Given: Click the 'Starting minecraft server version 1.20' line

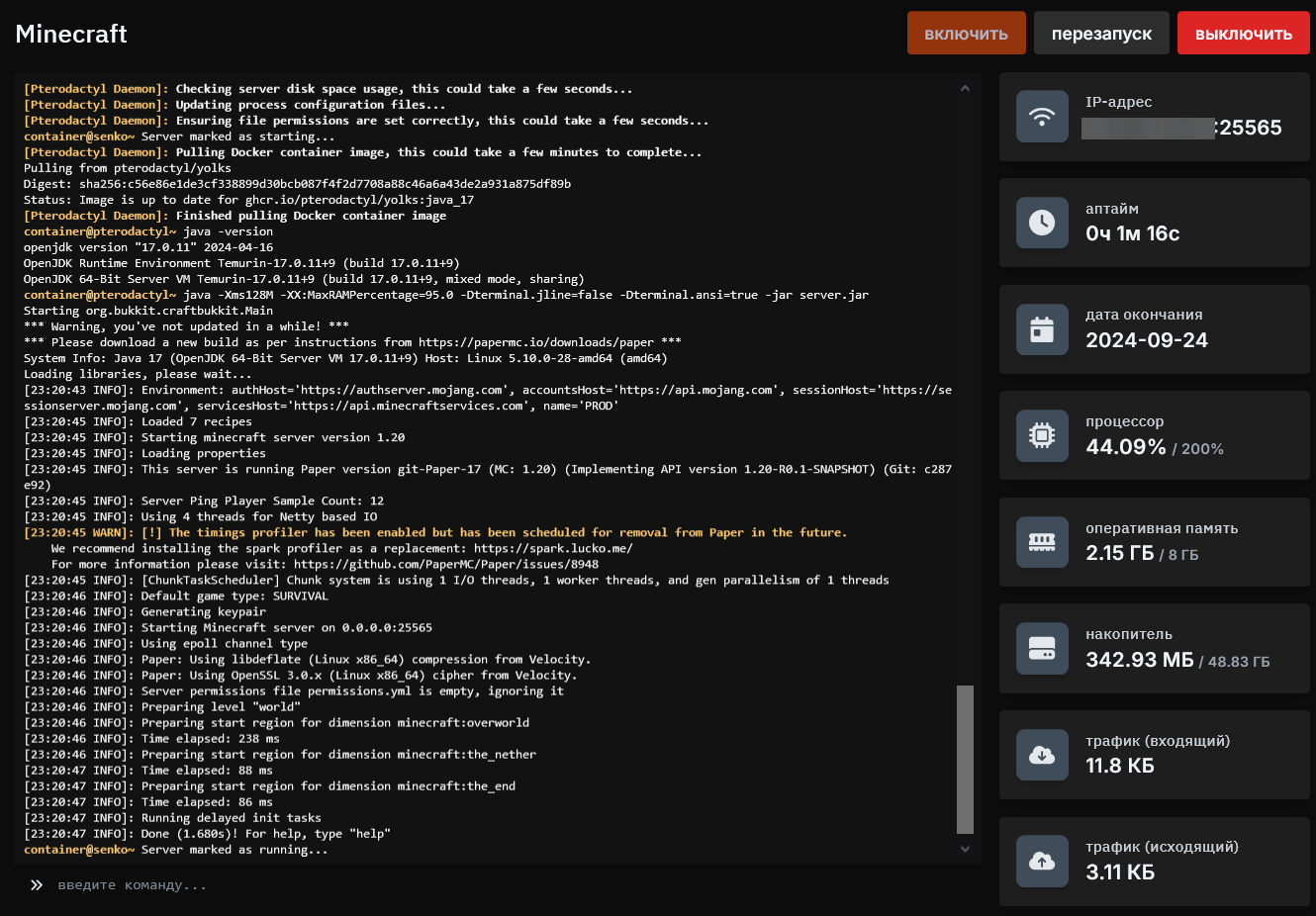Looking at the screenshot, I should pyautogui.click(x=214, y=437).
